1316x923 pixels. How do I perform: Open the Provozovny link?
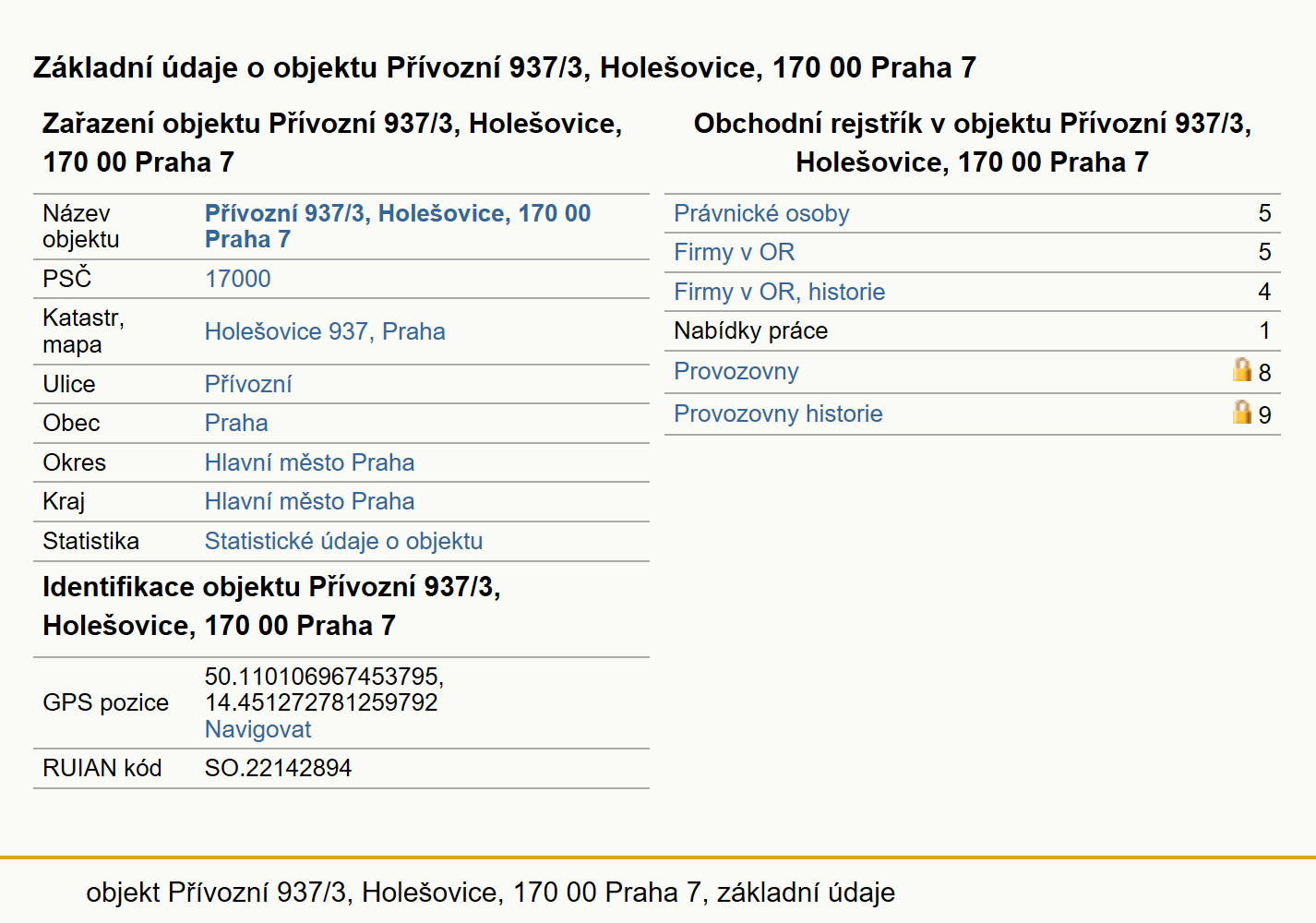pyautogui.click(x=736, y=371)
